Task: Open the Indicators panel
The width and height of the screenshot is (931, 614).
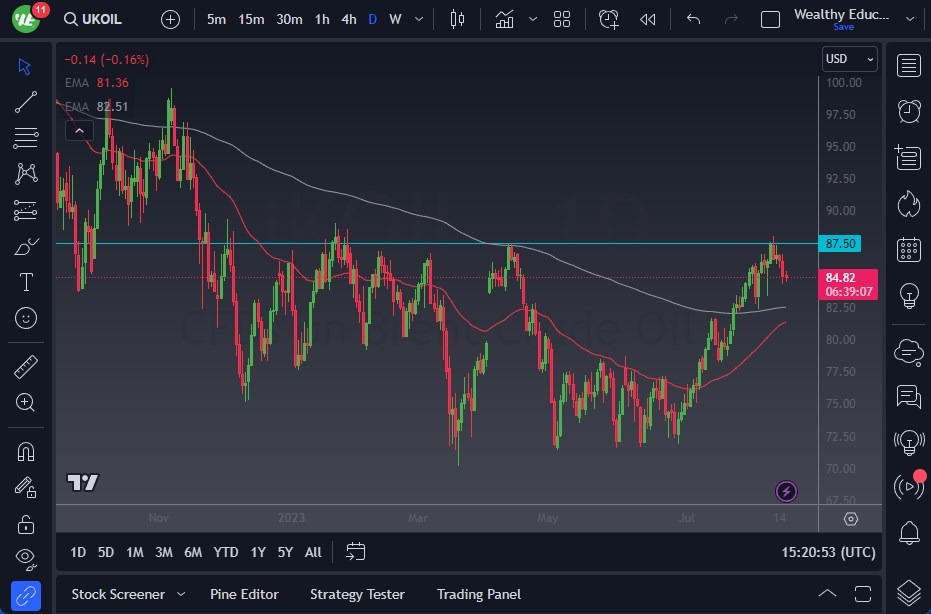Action: click(504, 18)
